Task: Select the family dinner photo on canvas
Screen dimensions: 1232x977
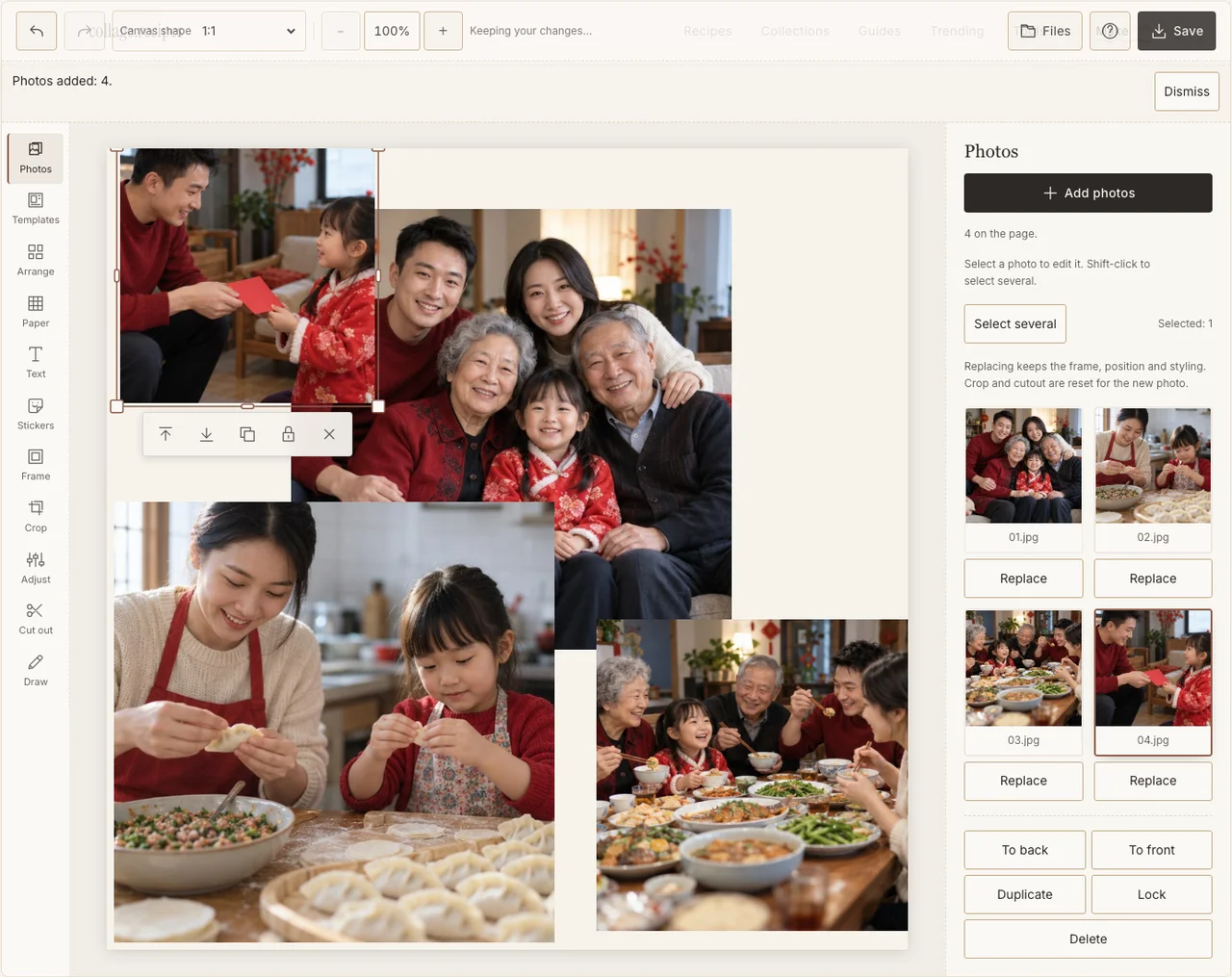Action: (752, 775)
